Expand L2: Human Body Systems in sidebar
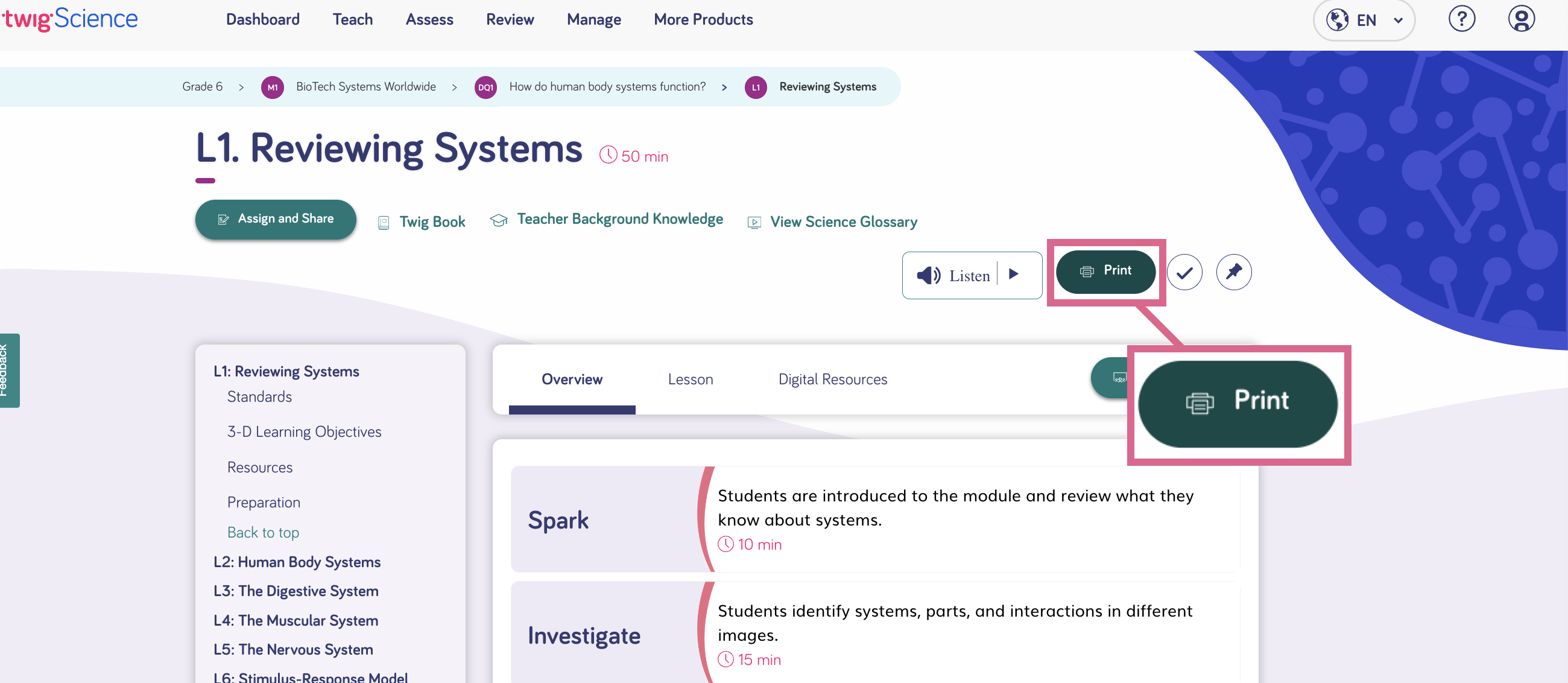 pyautogui.click(x=297, y=561)
